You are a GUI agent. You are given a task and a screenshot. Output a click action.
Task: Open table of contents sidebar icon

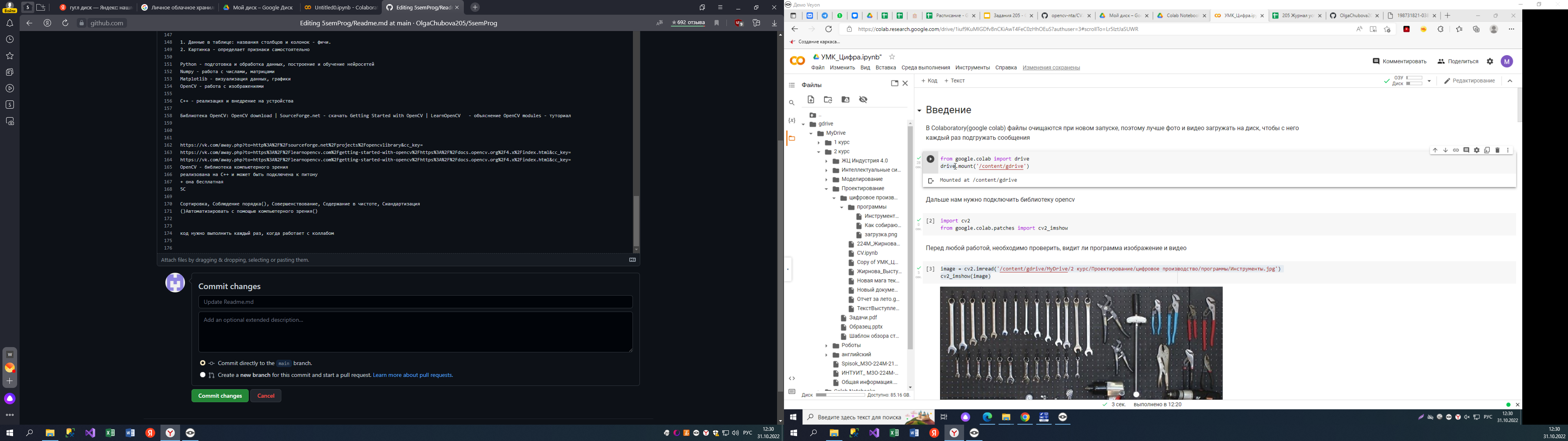click(792, 85)
